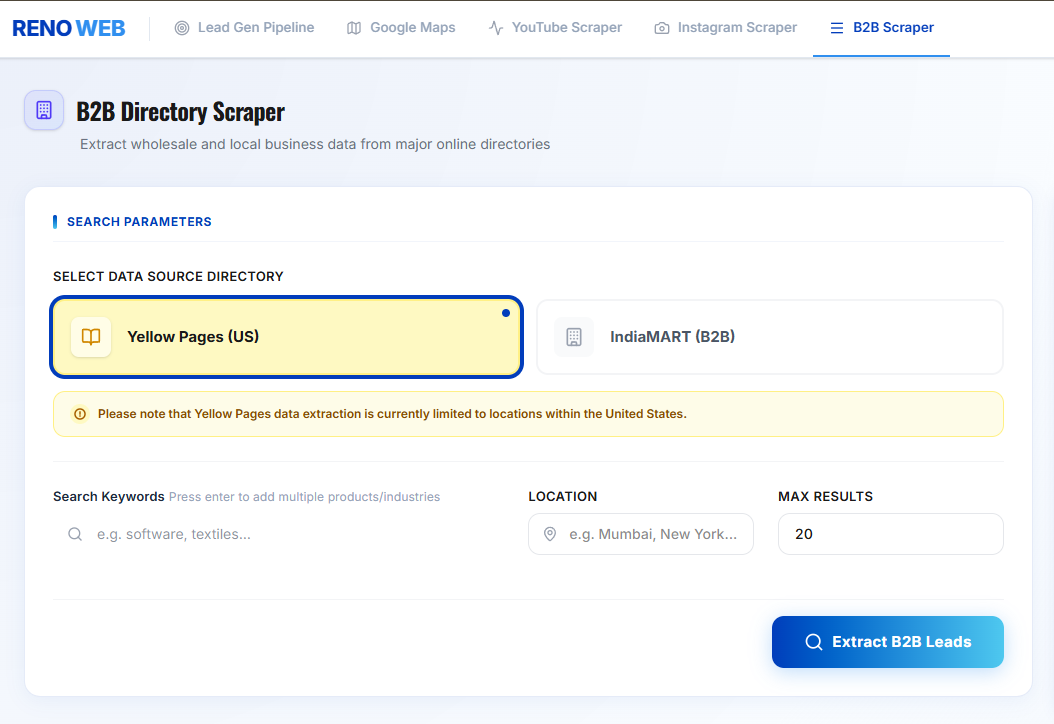This screenshot has width=1054, height=724.
Task: Click the map pin icon in Location
Action: click(550, 534)
